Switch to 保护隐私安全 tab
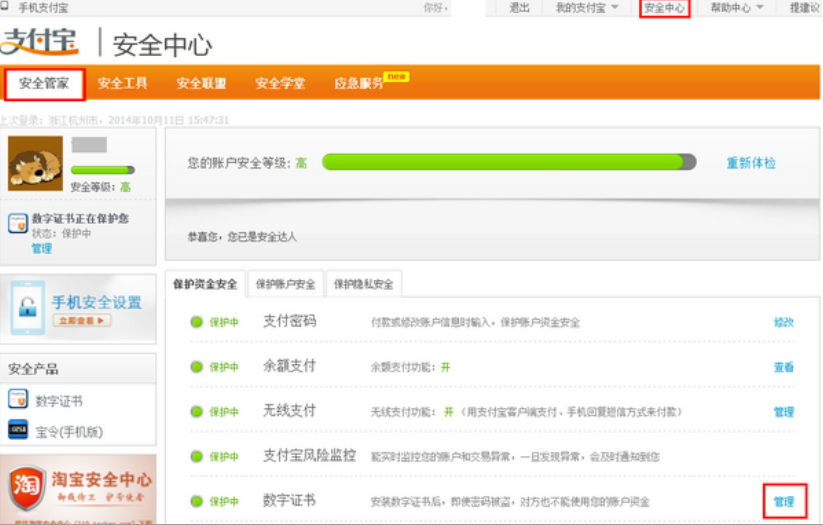823x525 pixels. coord(364,284)
